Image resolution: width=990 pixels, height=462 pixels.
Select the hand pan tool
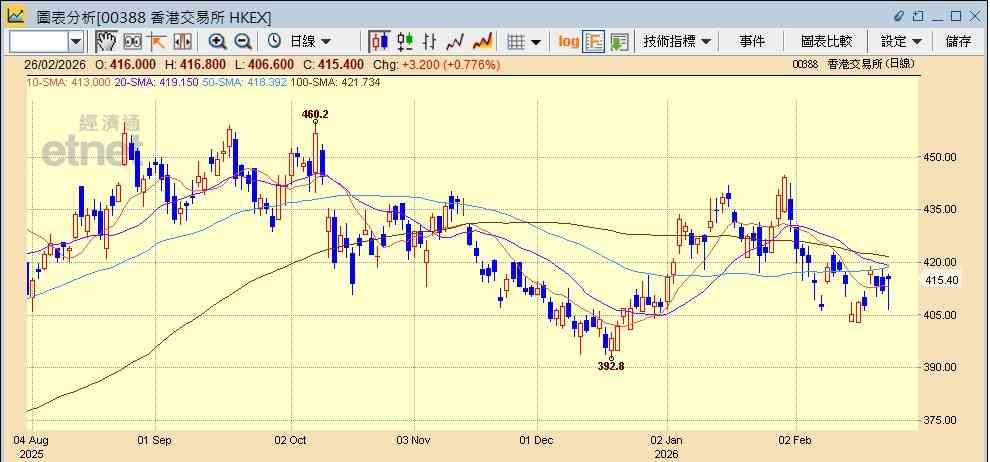point(107,42)
